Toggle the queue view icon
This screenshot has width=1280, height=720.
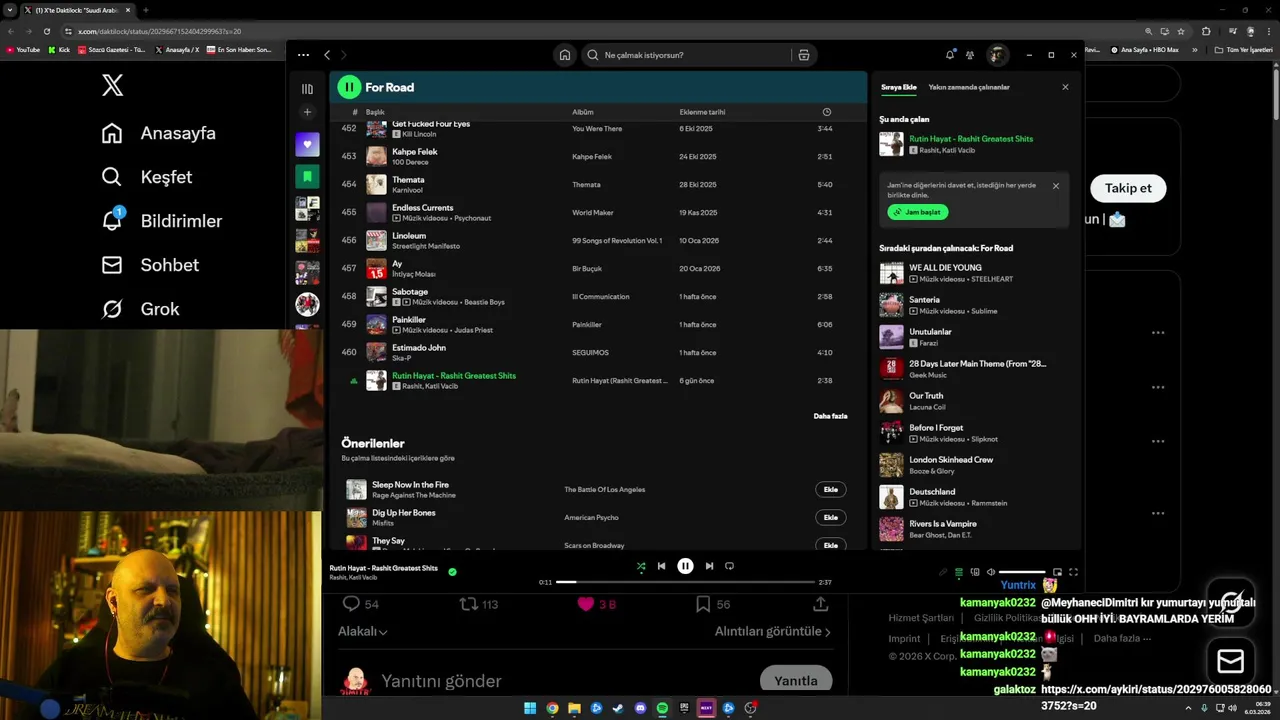tap(959, 572)
